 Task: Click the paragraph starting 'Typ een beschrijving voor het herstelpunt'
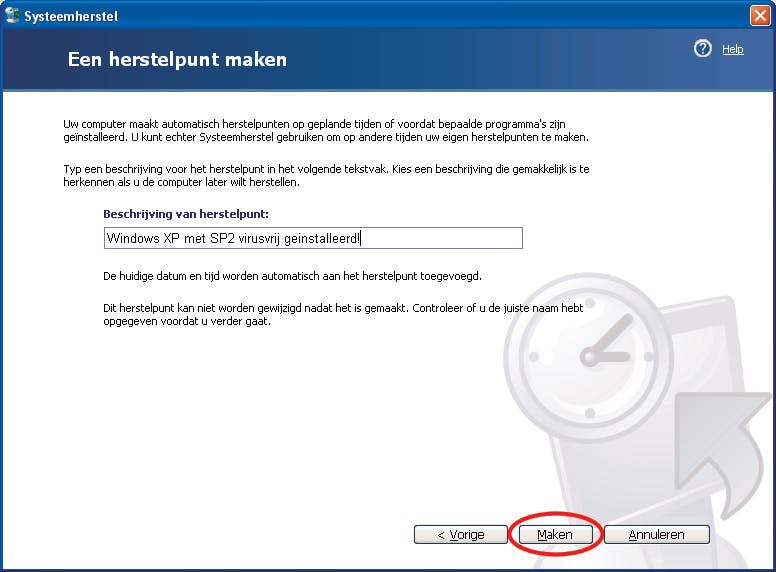(x=326, y=176)
